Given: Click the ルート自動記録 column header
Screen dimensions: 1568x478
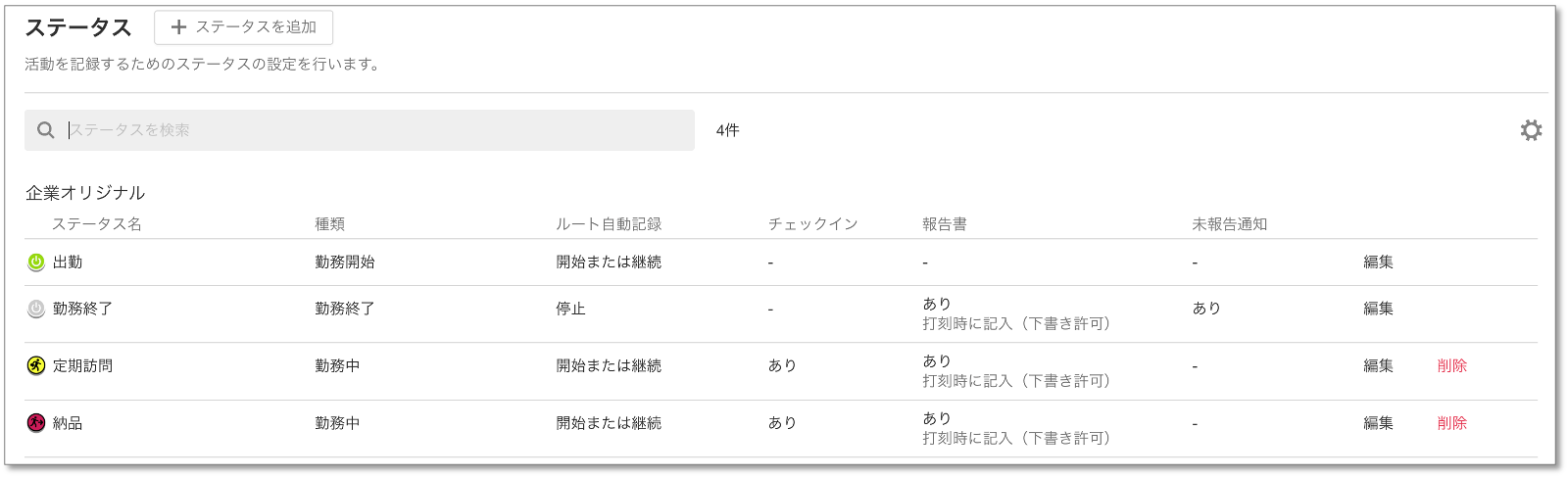Looking at the screenshot, I should pos(609,224).
